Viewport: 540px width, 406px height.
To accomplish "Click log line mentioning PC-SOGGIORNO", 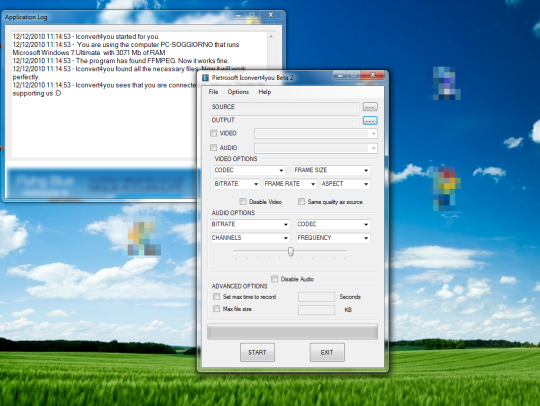I will tap(126, 49).
